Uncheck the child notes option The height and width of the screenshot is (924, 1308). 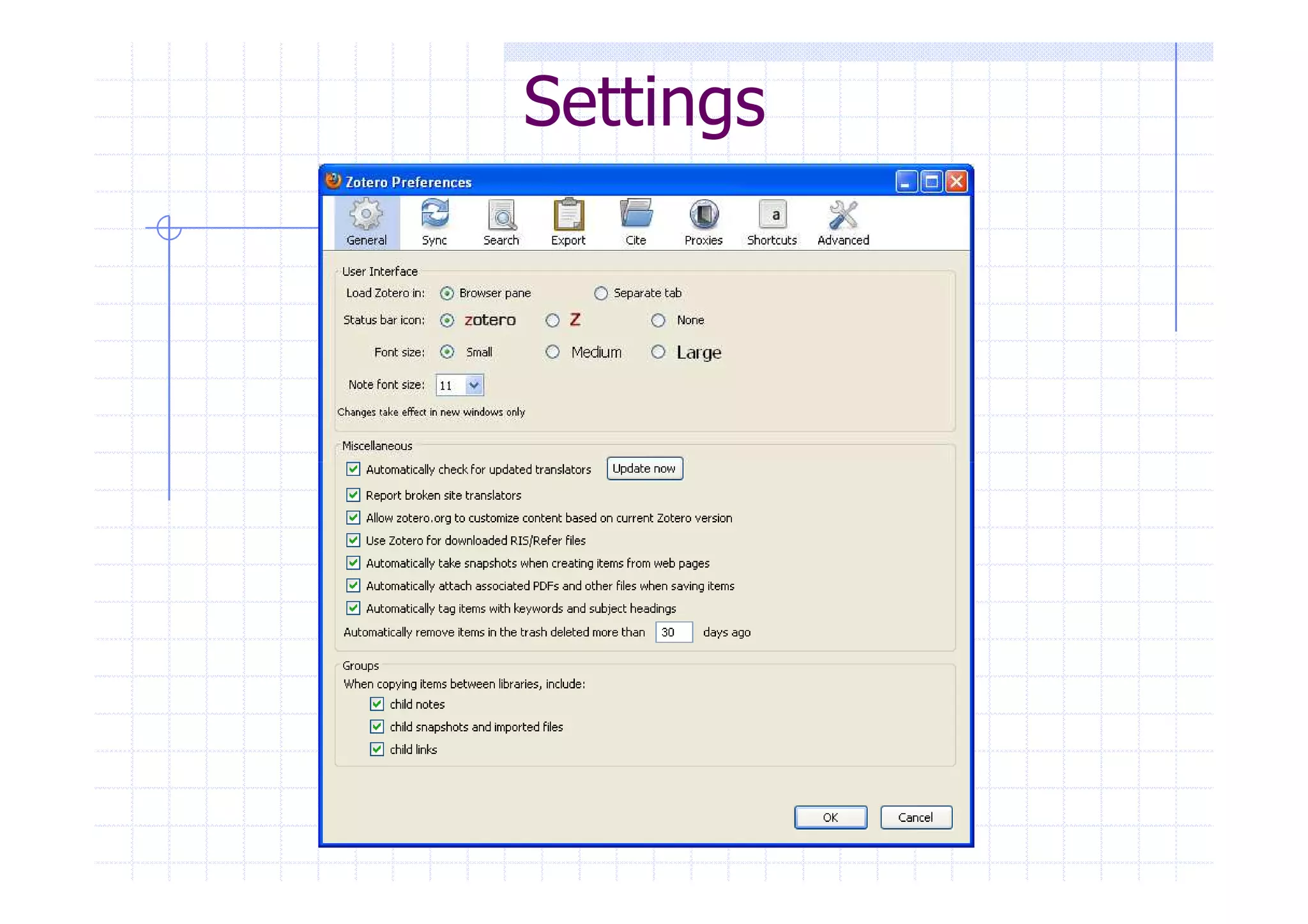[377, 704]
